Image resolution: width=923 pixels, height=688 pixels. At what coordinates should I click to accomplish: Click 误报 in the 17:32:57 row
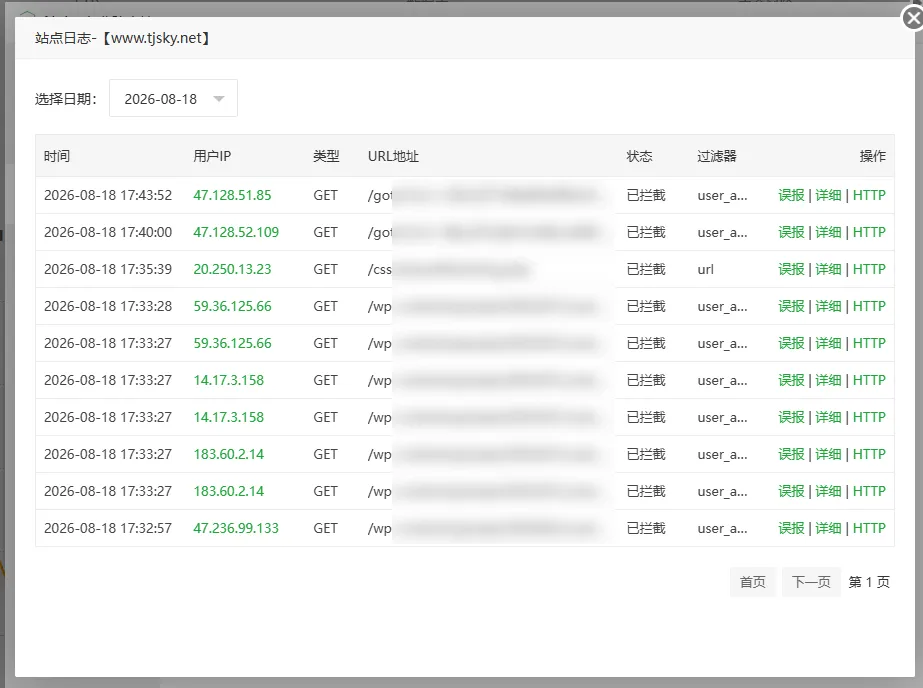791,529
